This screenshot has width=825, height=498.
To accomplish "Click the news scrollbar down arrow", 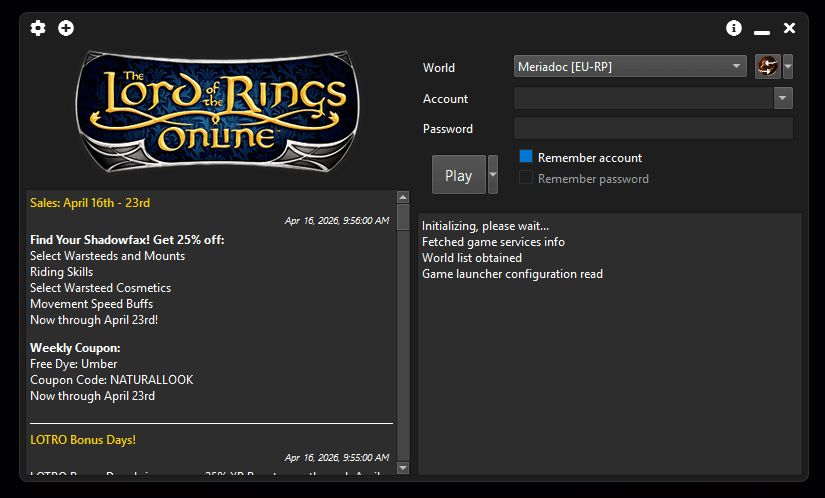I will pyautogui.click(x=403, y=467).
